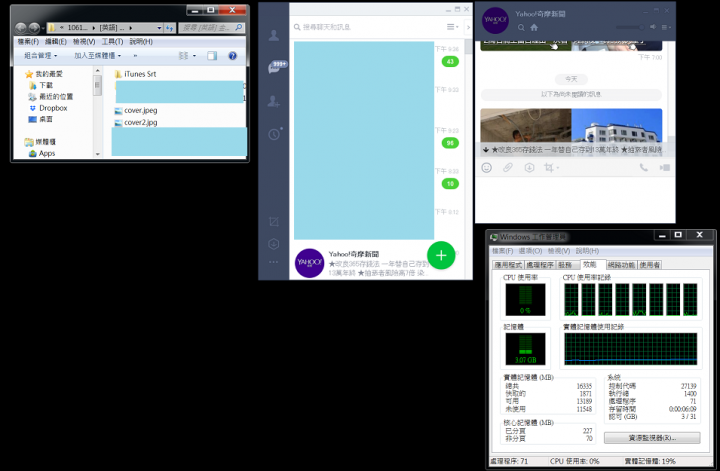This screenshot has width=720, height=471.
Task: Click LINE chat list search field
Action: pyautogui.click(x=367, y=27)
